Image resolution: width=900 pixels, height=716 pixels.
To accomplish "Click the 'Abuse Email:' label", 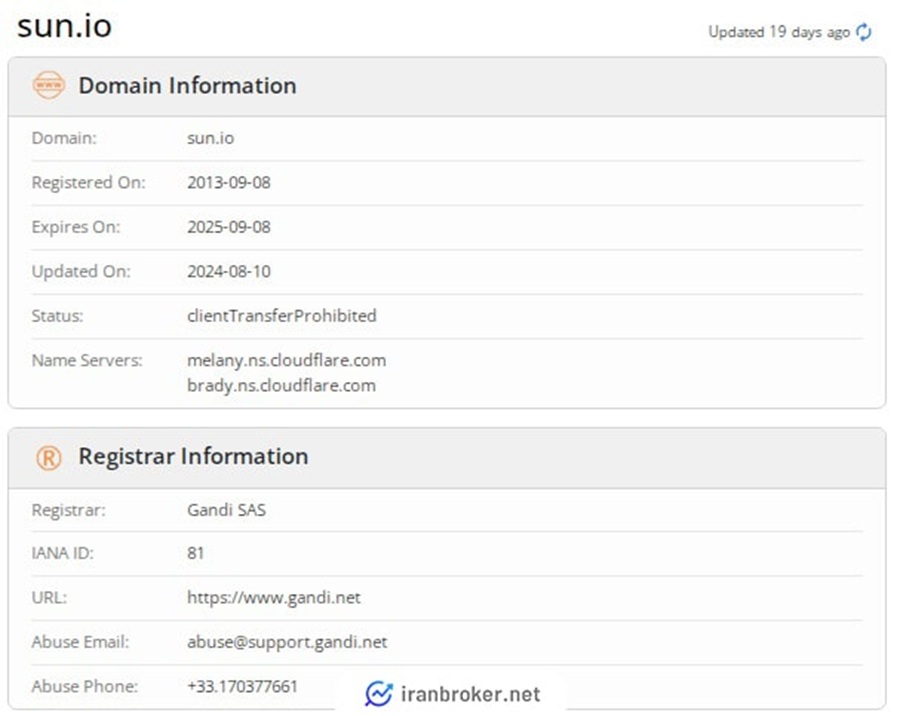I will click(x=80, y=642).
